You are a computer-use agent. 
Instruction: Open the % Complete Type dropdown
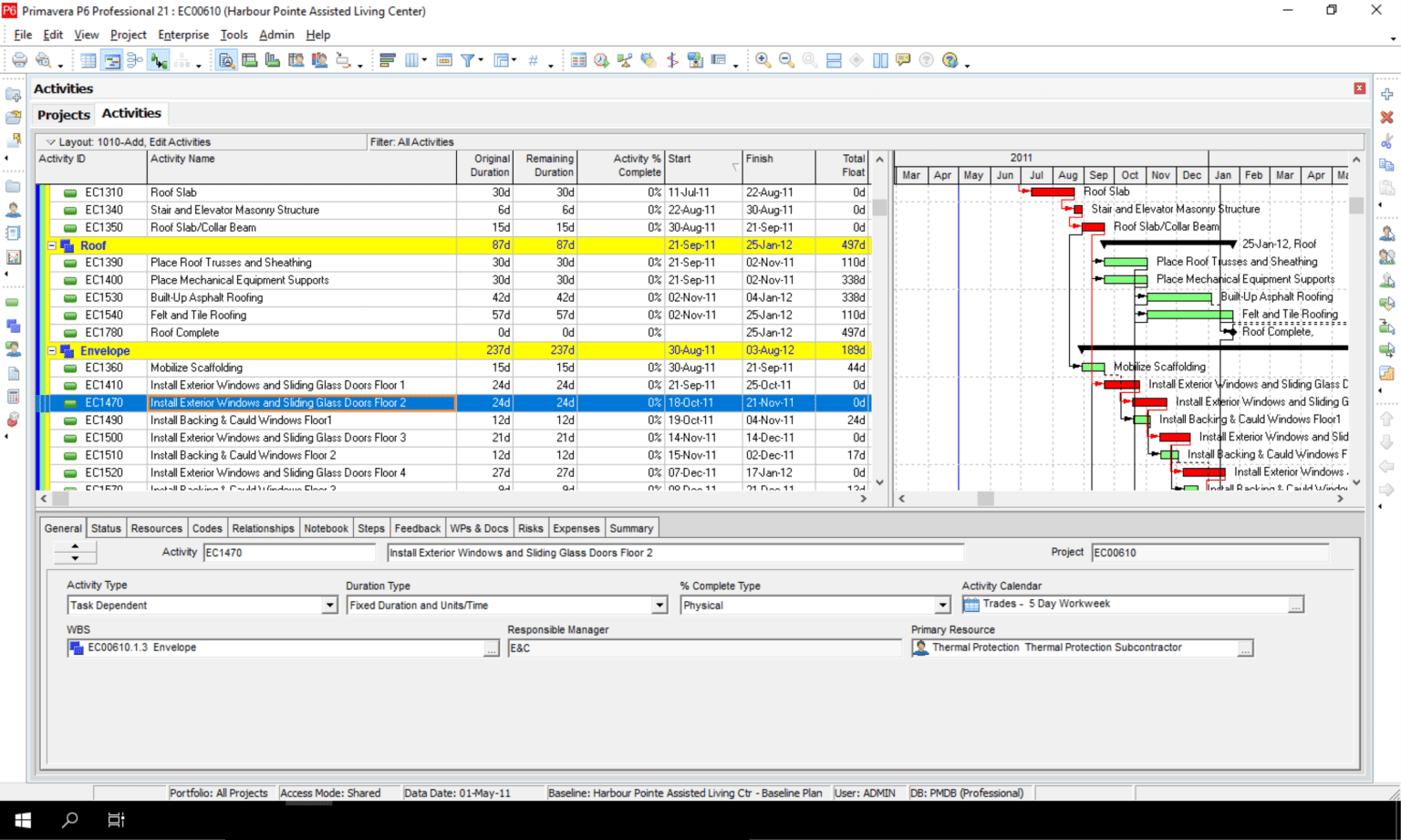coord(942,606)
